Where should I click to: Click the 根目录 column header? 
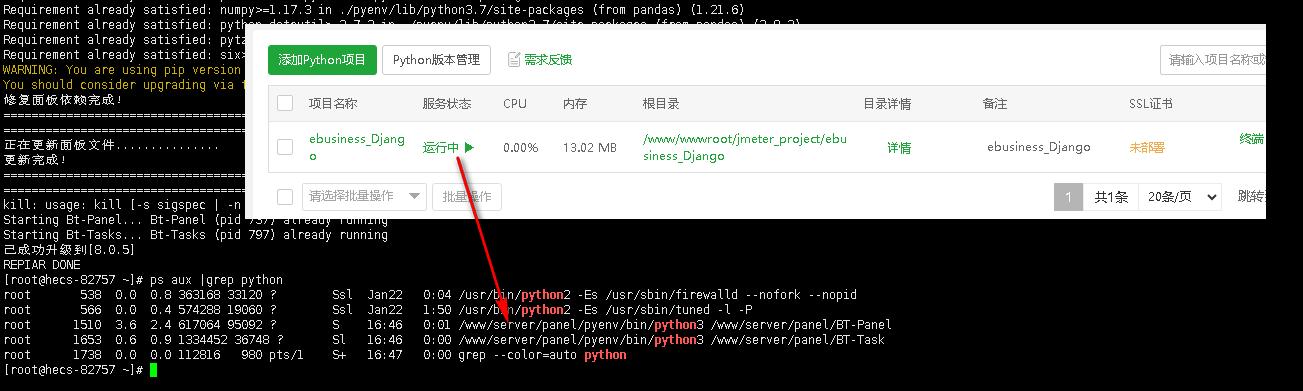pos(661,103)
